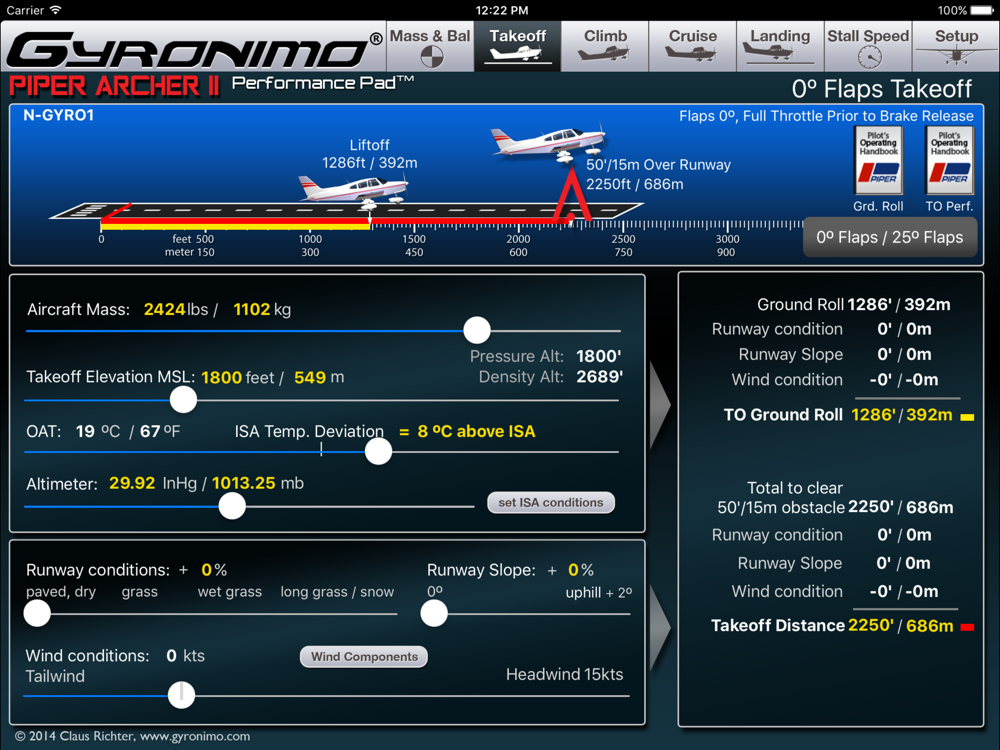
Task: Click the 'grass' runway condition label
Action: (x=140, y=592)
